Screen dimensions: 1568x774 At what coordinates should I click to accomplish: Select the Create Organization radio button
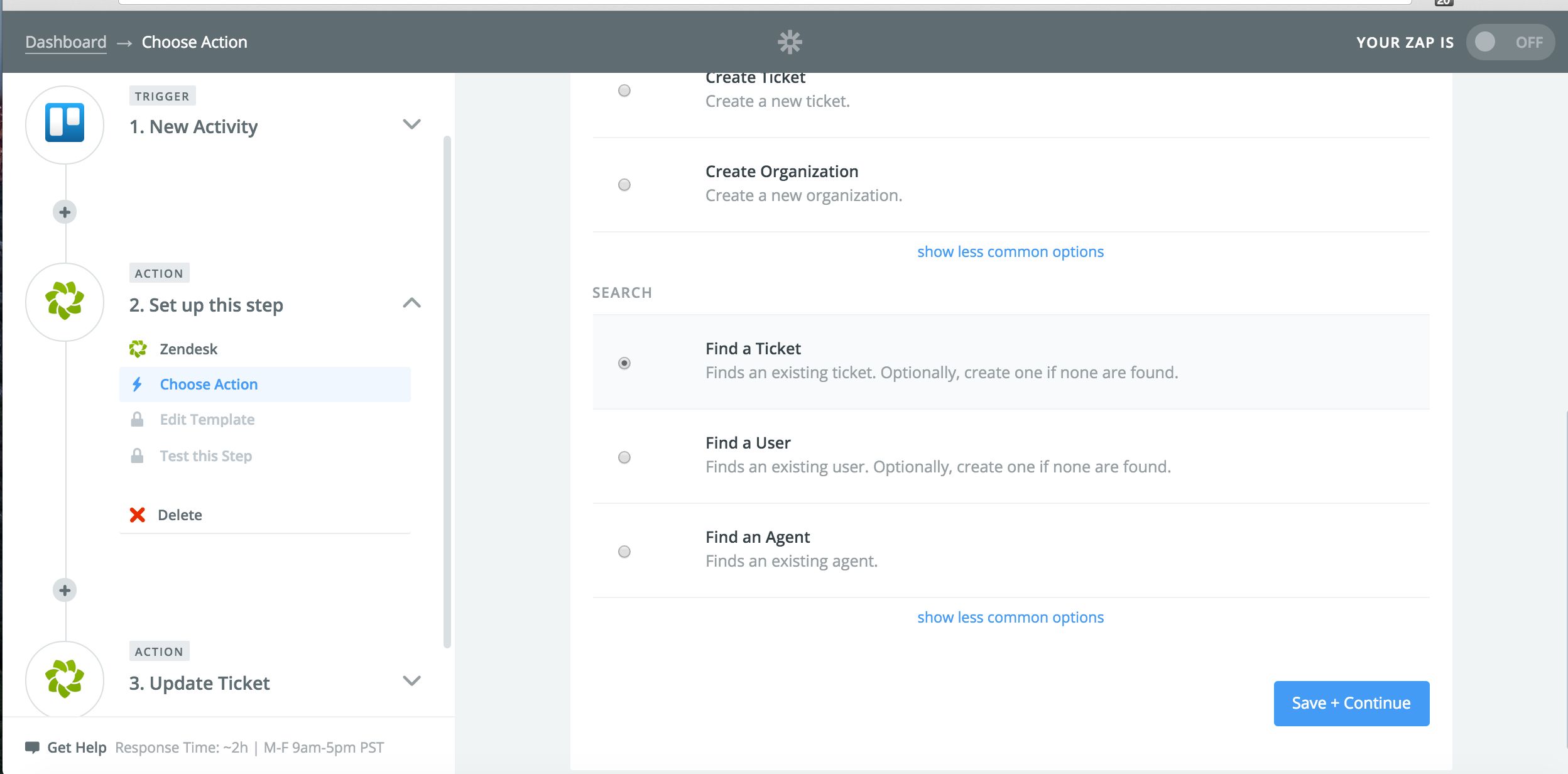coord(624,185)
